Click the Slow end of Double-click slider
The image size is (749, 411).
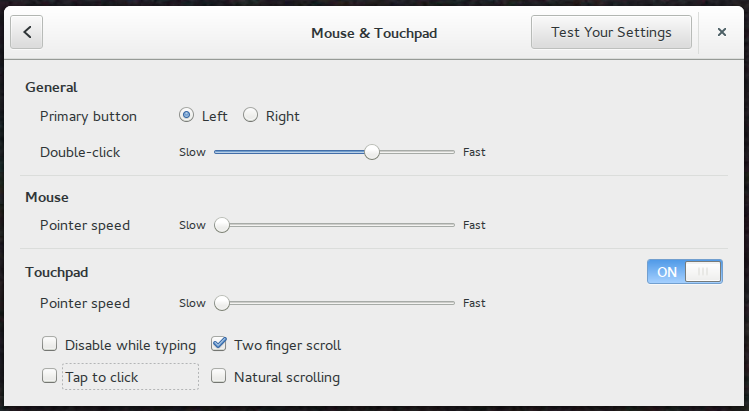(x=216, y=152)
